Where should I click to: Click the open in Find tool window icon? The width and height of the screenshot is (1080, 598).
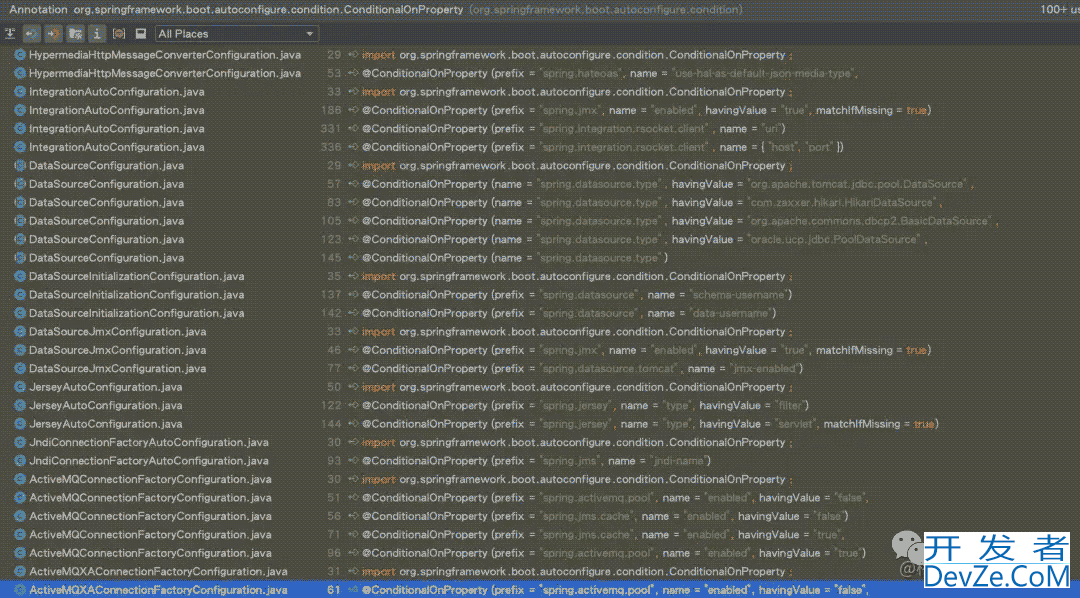(x=141, y=34)
